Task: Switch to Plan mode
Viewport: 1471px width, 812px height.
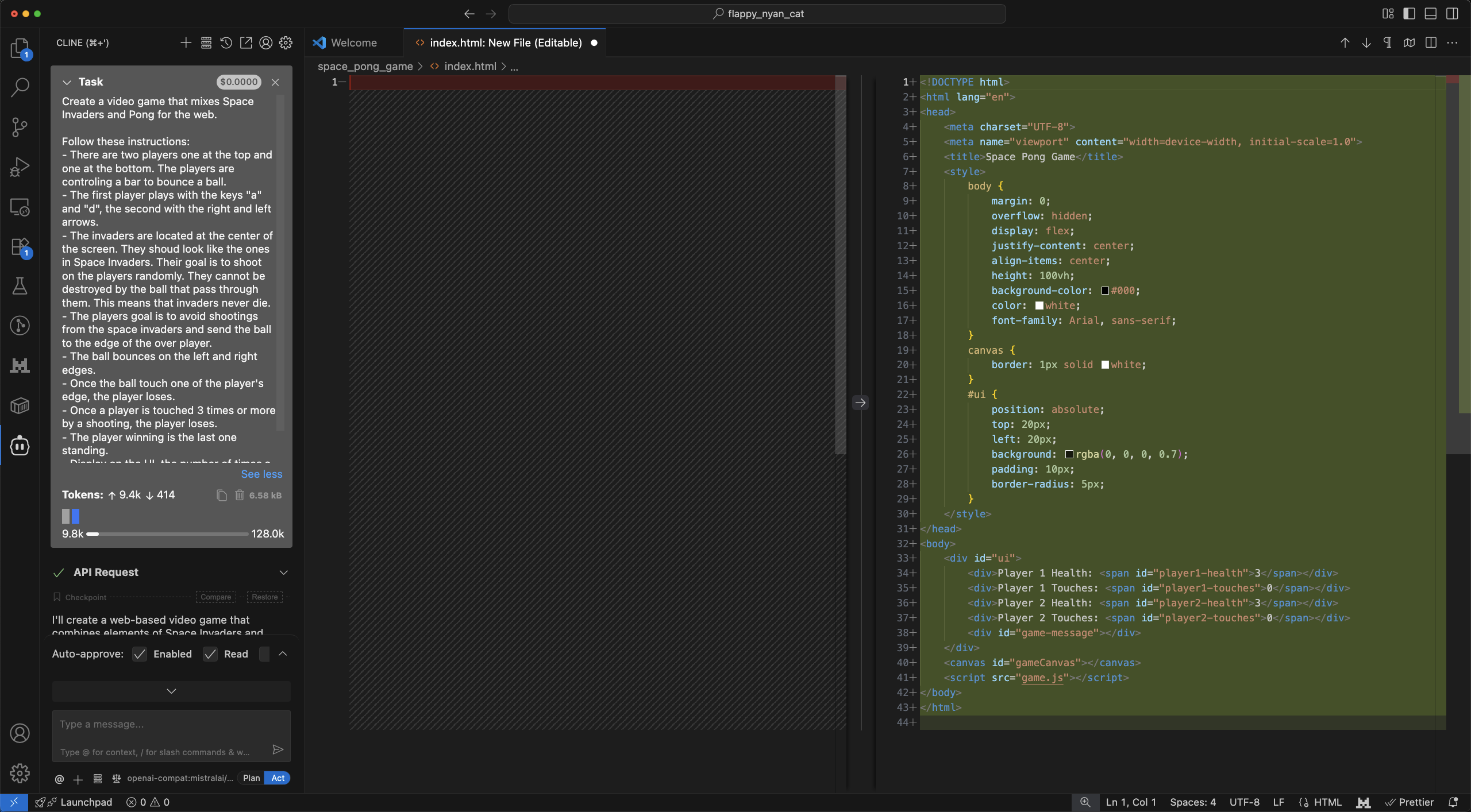Action: pos(251,778)
